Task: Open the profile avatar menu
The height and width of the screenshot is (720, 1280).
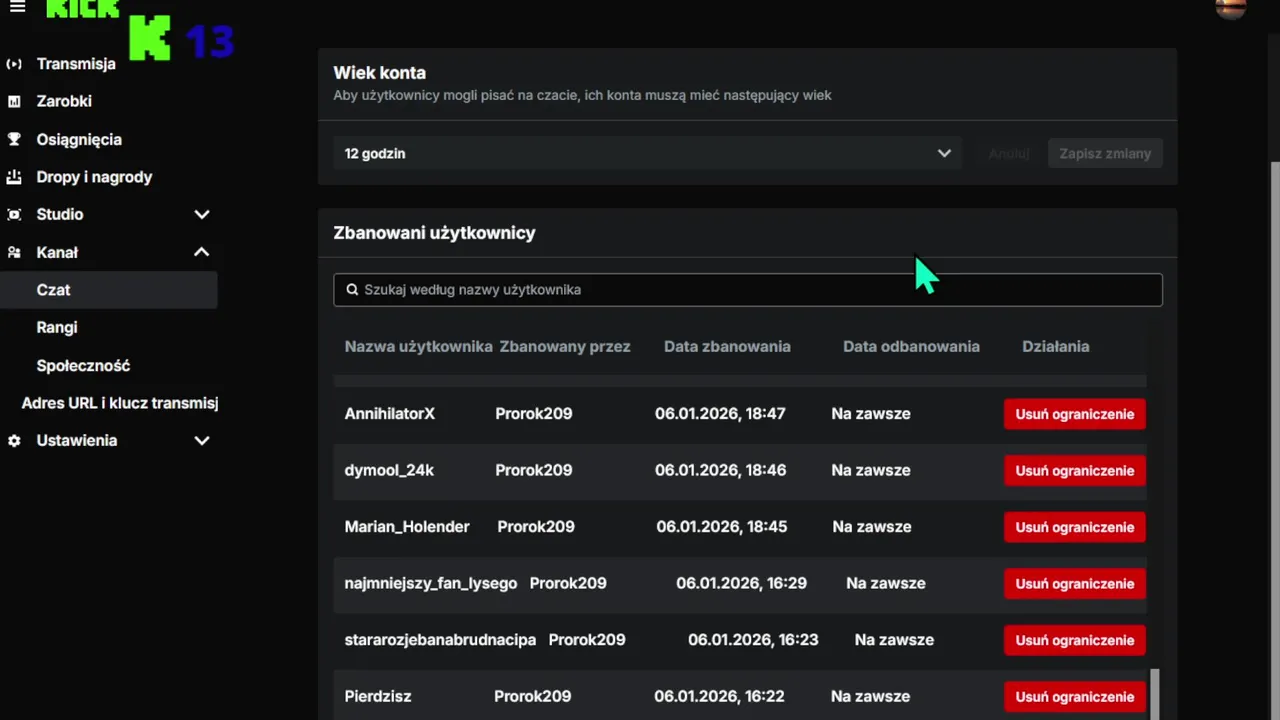Action: pyautogui.click(x=1230, y=8)
